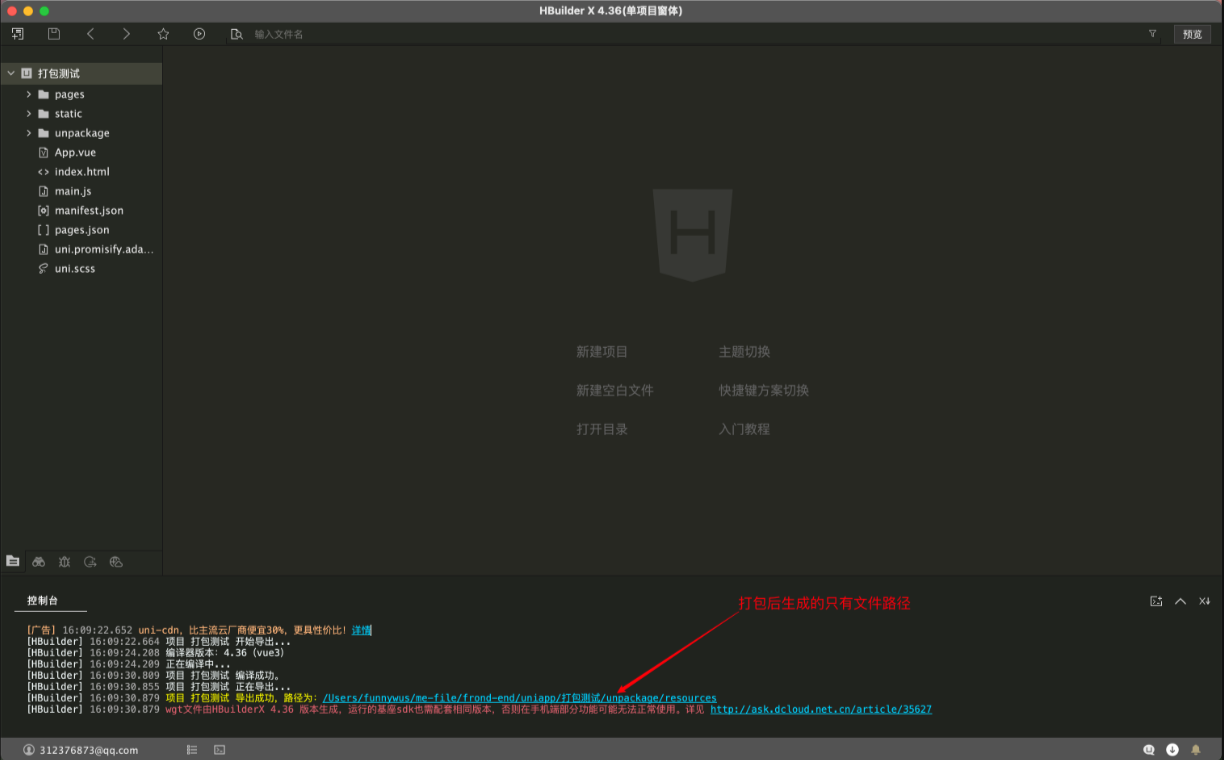
Task: Collapse the console panel with the up chevron
Action: (1180, 601)
